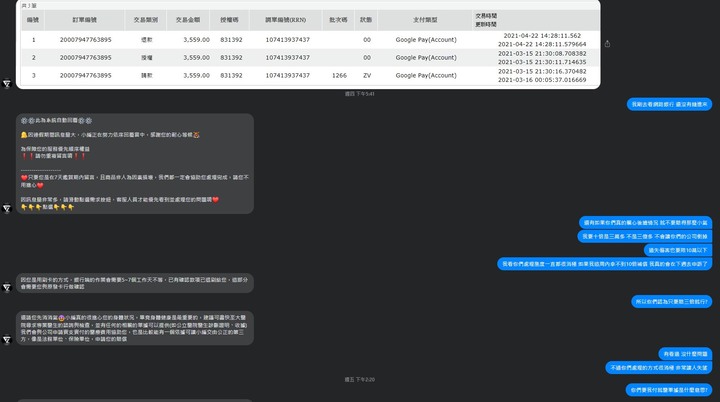Click timestamp '2021-04-22 14:28:11.562'
Image resolution: width=720 pixels, height=402 pixels.
[x=542, y=36]
